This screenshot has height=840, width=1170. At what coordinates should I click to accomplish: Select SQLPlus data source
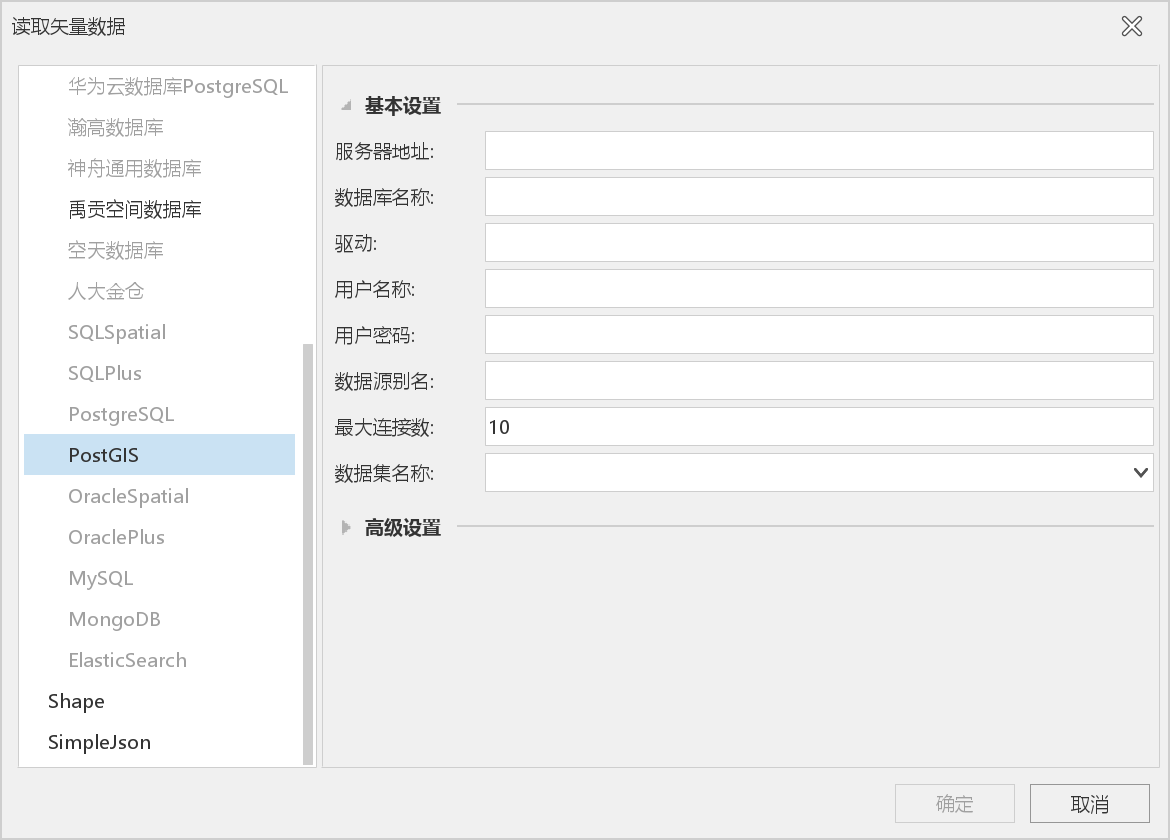coord(104,374)
